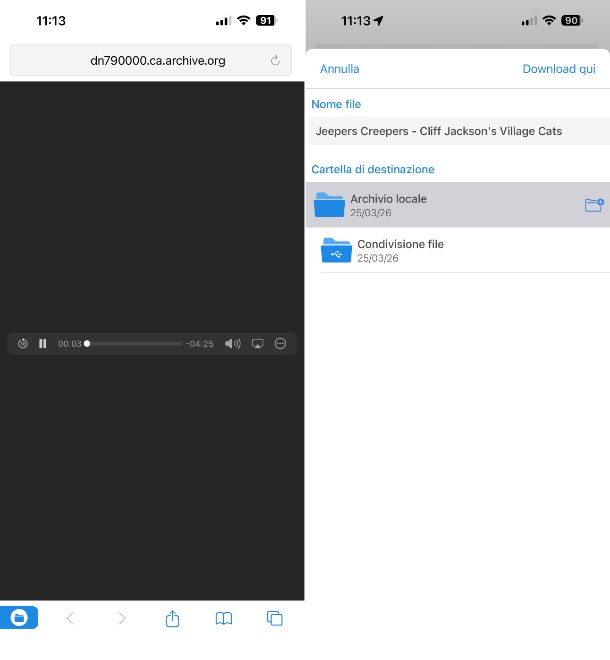Open the file manager folder icon
The image size is (610, 660).
pyautogui.click(x=19, y=618)
